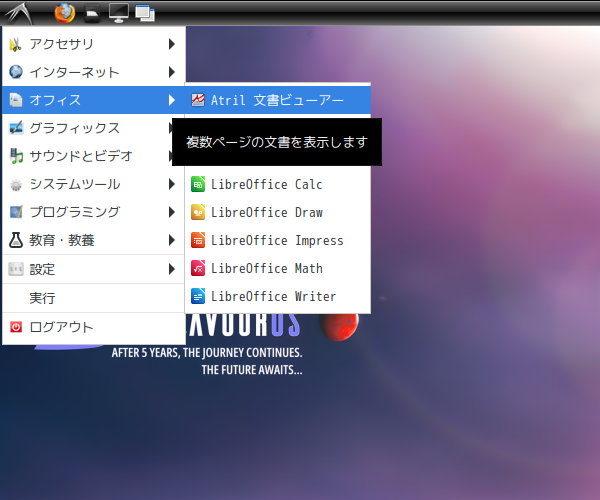Viewport: 600px width, 500px height.
Task: Click the music note icon beside サウンドとビデオ
Action: pos(16,156)
